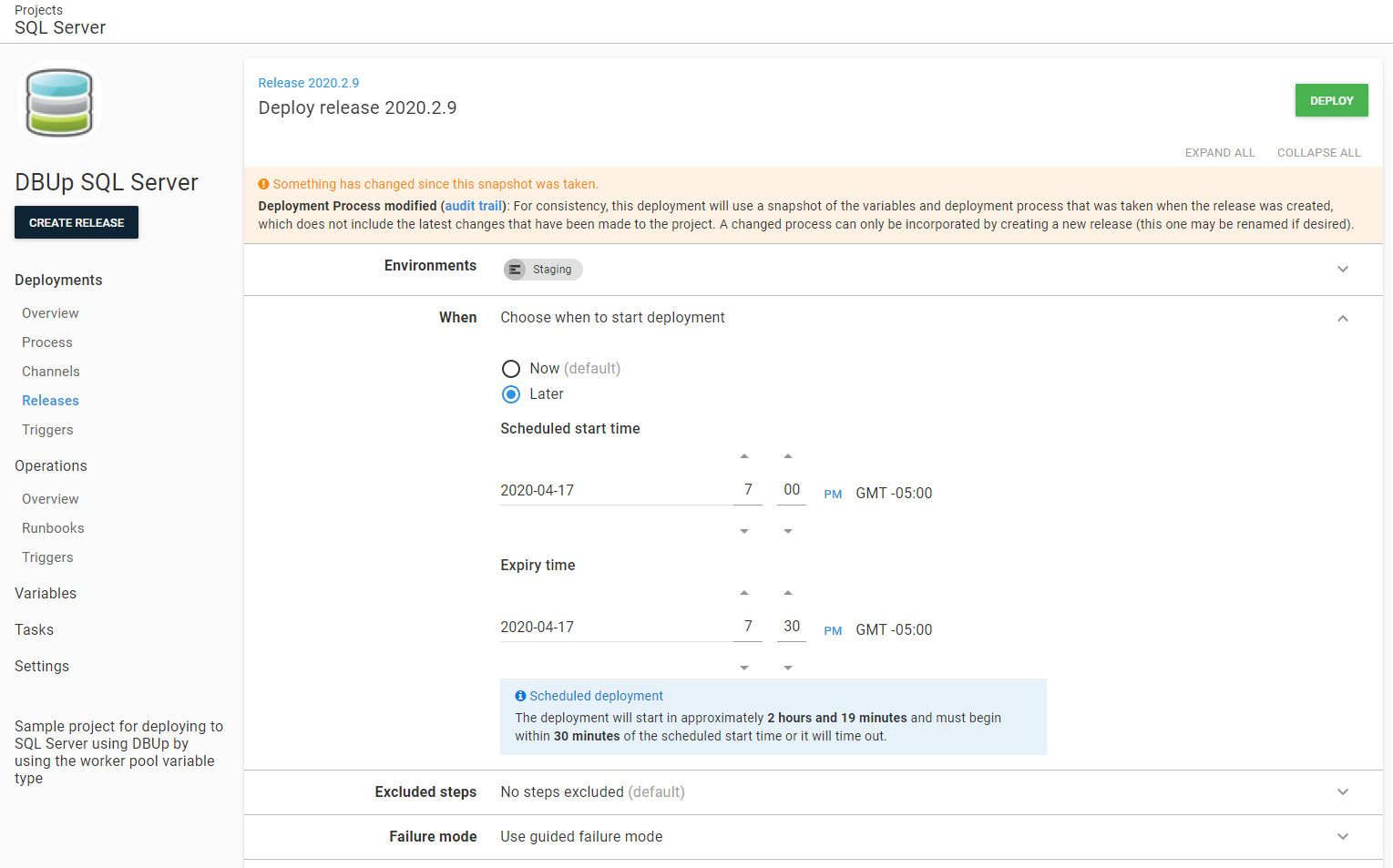Open the Process page in sidebar
Viewport: 1393px width, 868px height.
(47, 342)
